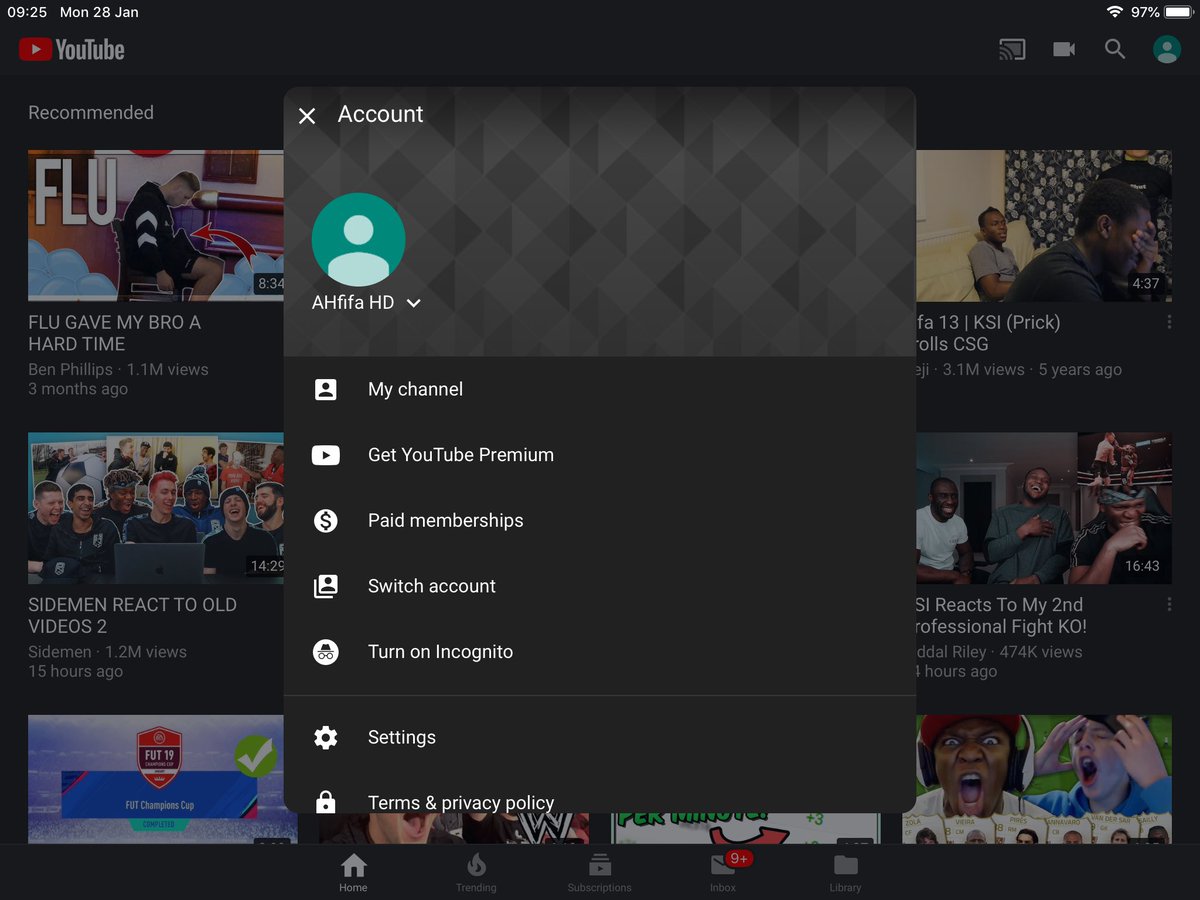Click the My channel person icon
This screenshot has width=1200, height=900.
click(x=326, y=389)
